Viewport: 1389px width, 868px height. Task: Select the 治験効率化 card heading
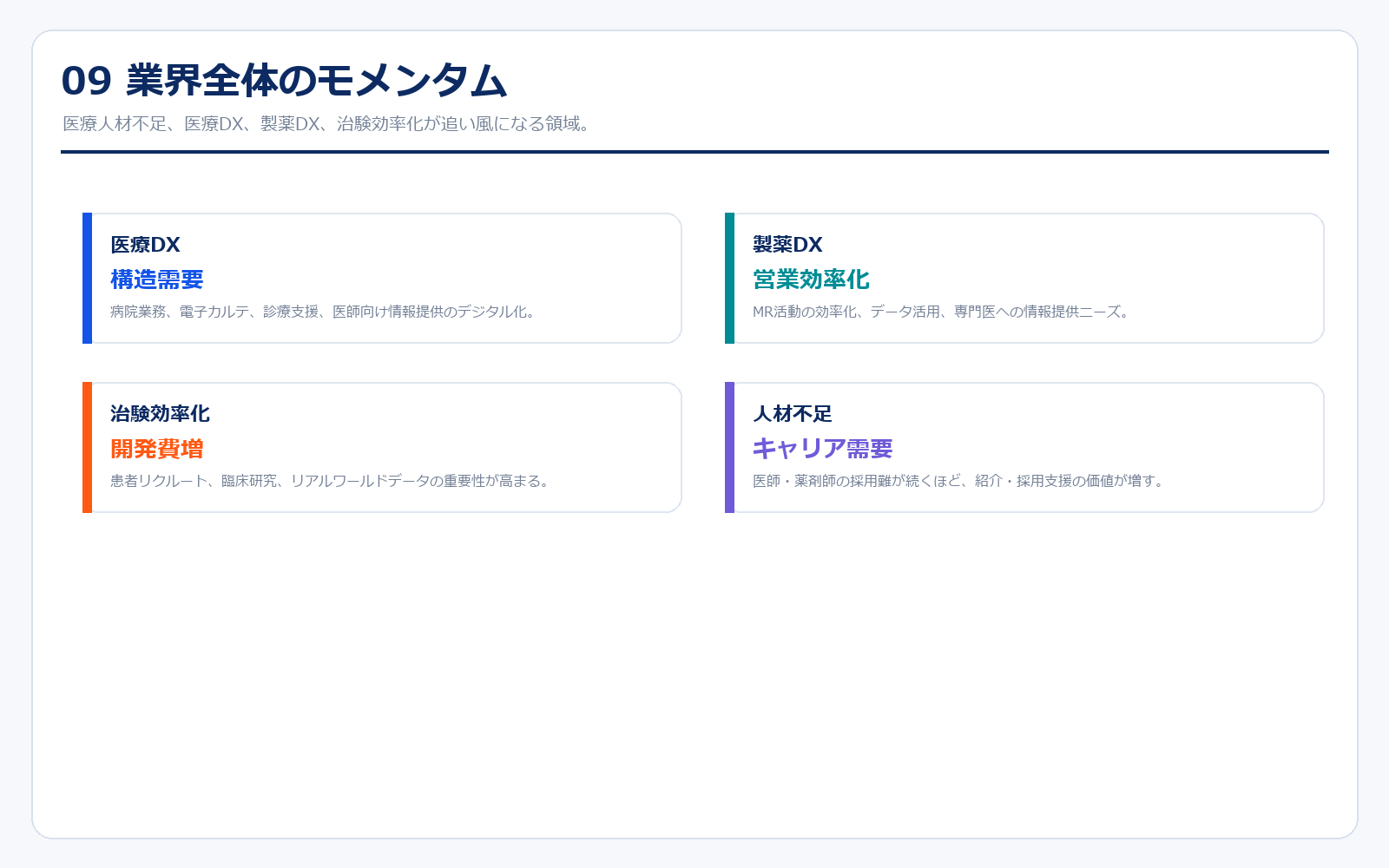160,414
